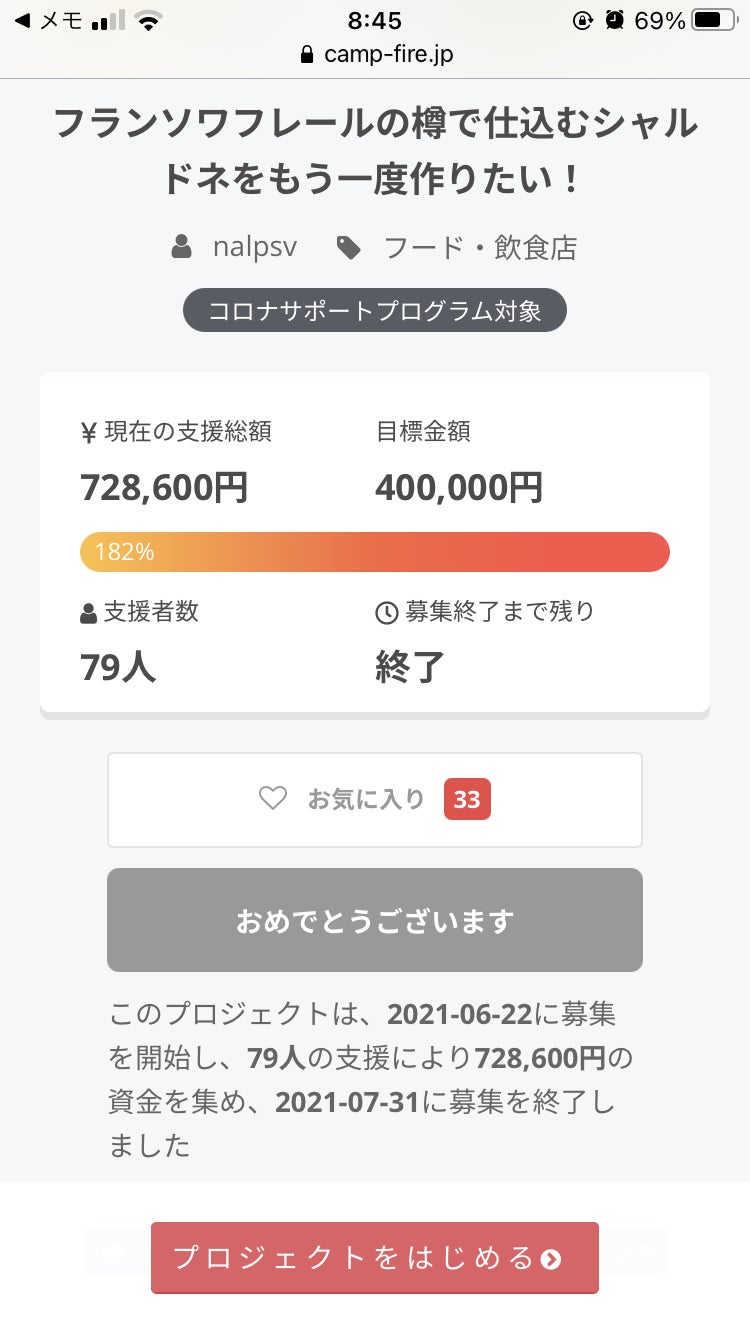Tap the person icon beside 支援者数
The image size is (750, 1334).
[88, 613]
